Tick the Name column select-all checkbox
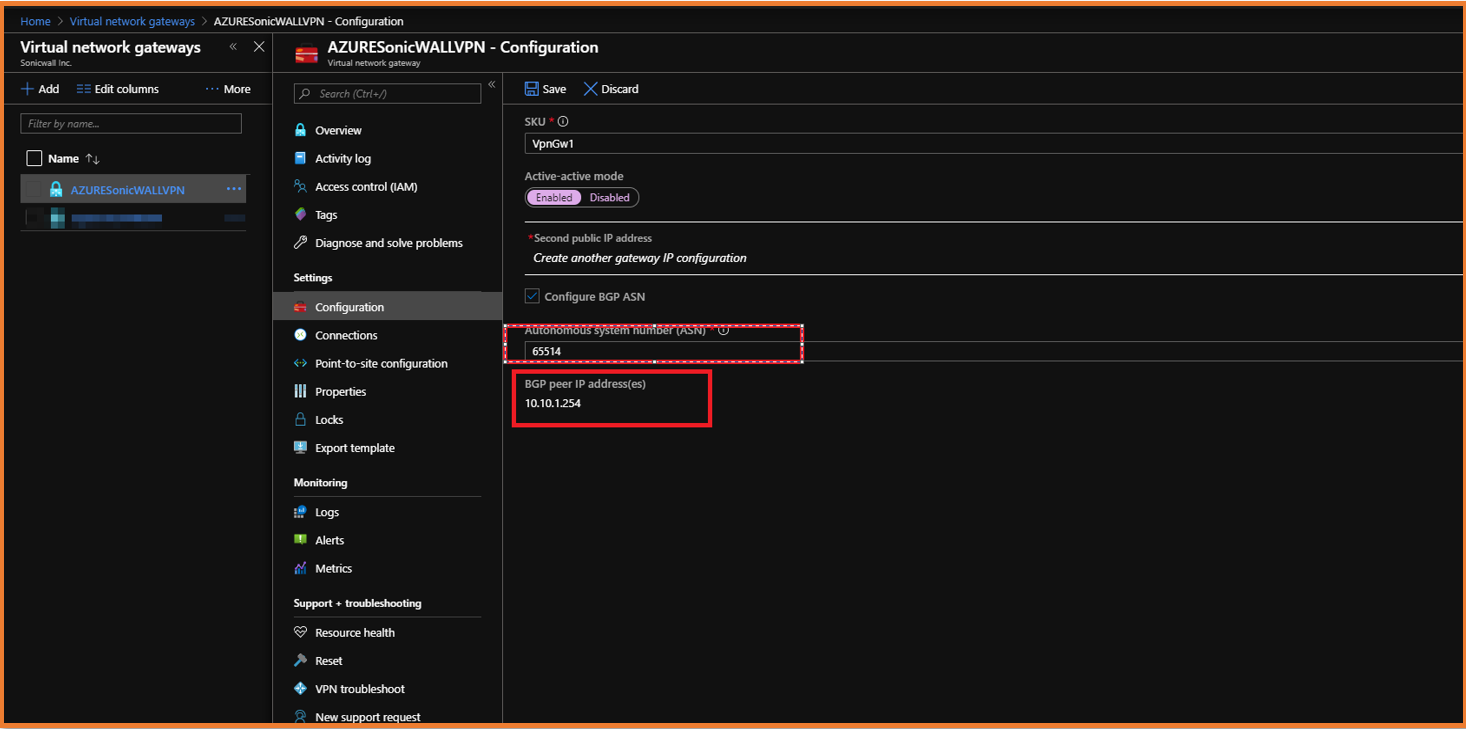Viewport: 1466px width, 729px height. point(34,158)
